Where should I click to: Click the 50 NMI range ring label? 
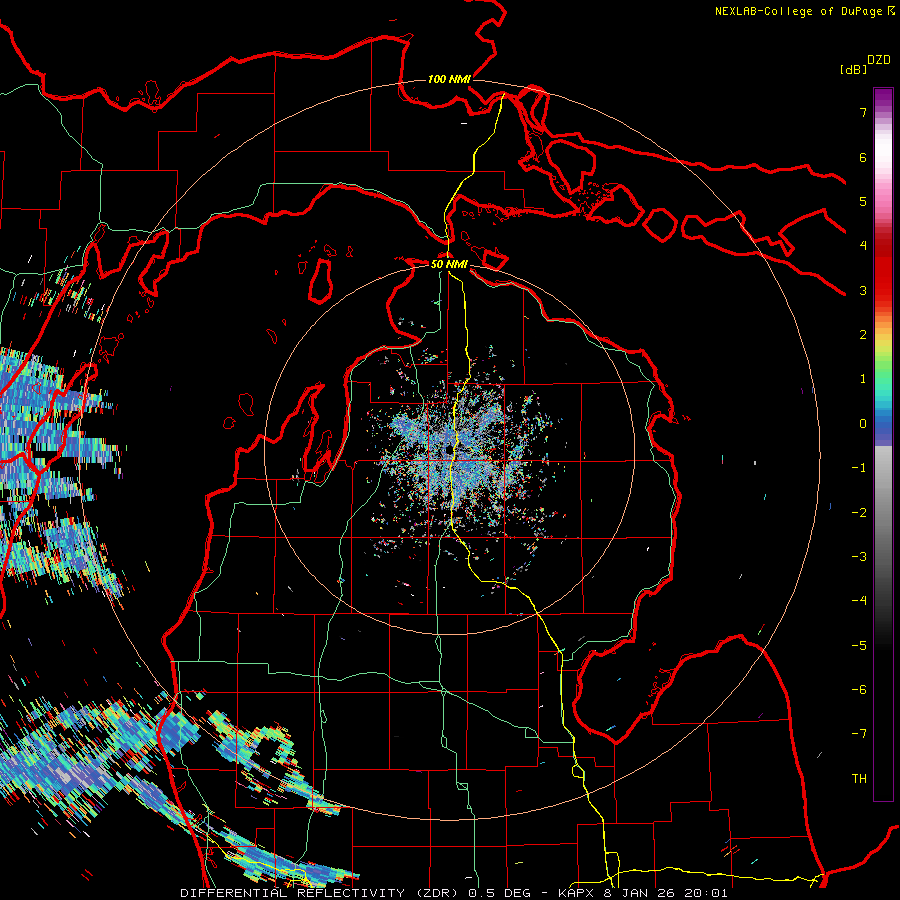449,264
